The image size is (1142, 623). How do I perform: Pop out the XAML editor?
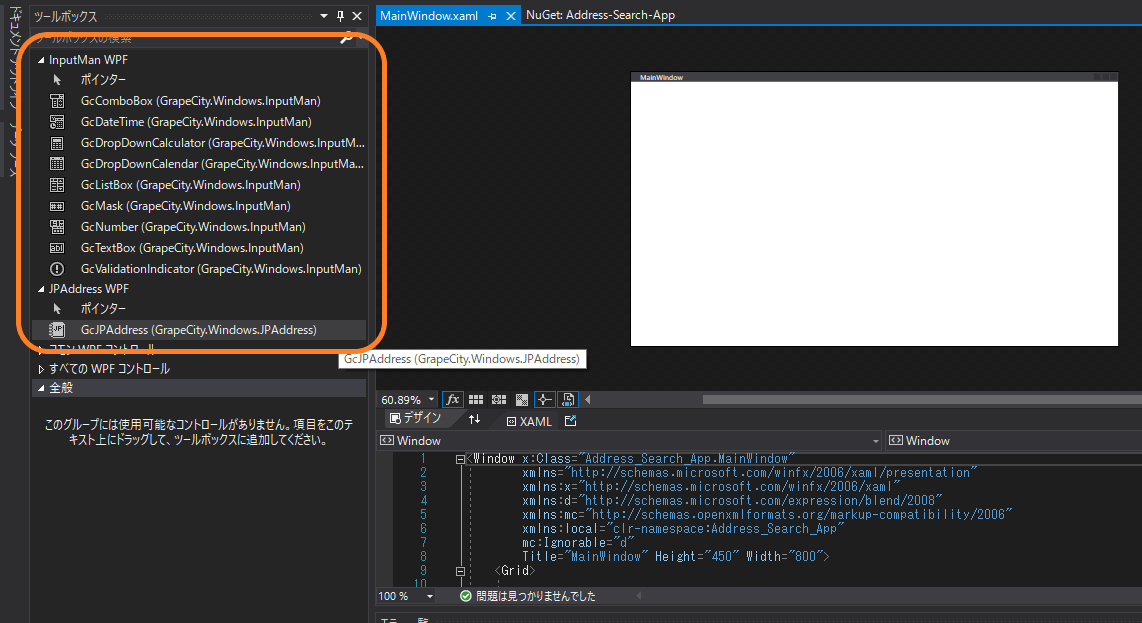coord(570,421)
